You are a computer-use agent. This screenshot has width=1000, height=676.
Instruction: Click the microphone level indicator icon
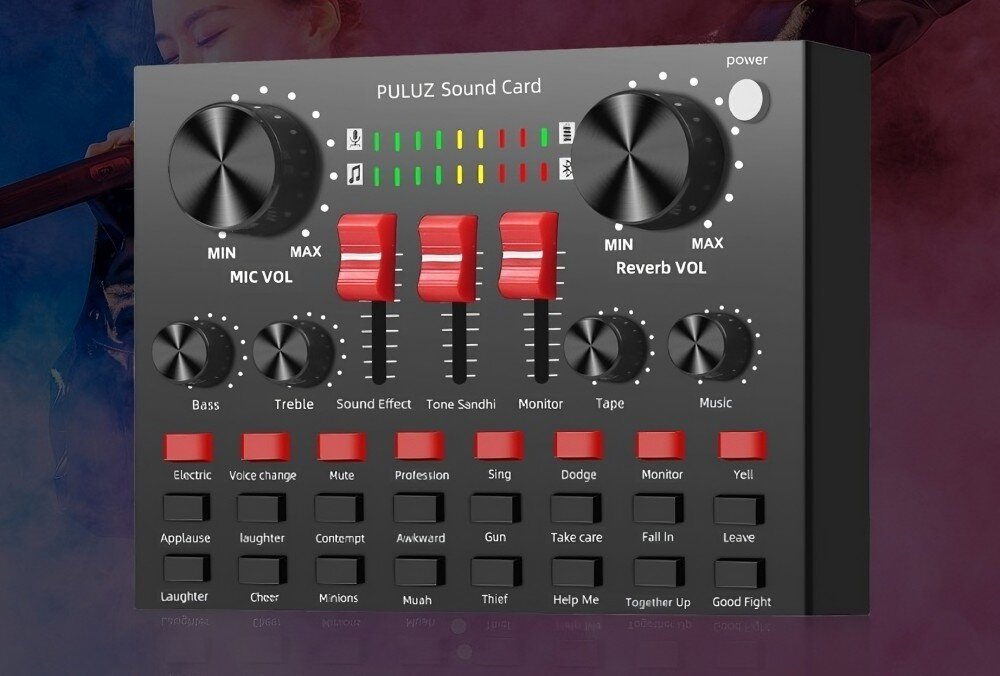click(355, 139)
